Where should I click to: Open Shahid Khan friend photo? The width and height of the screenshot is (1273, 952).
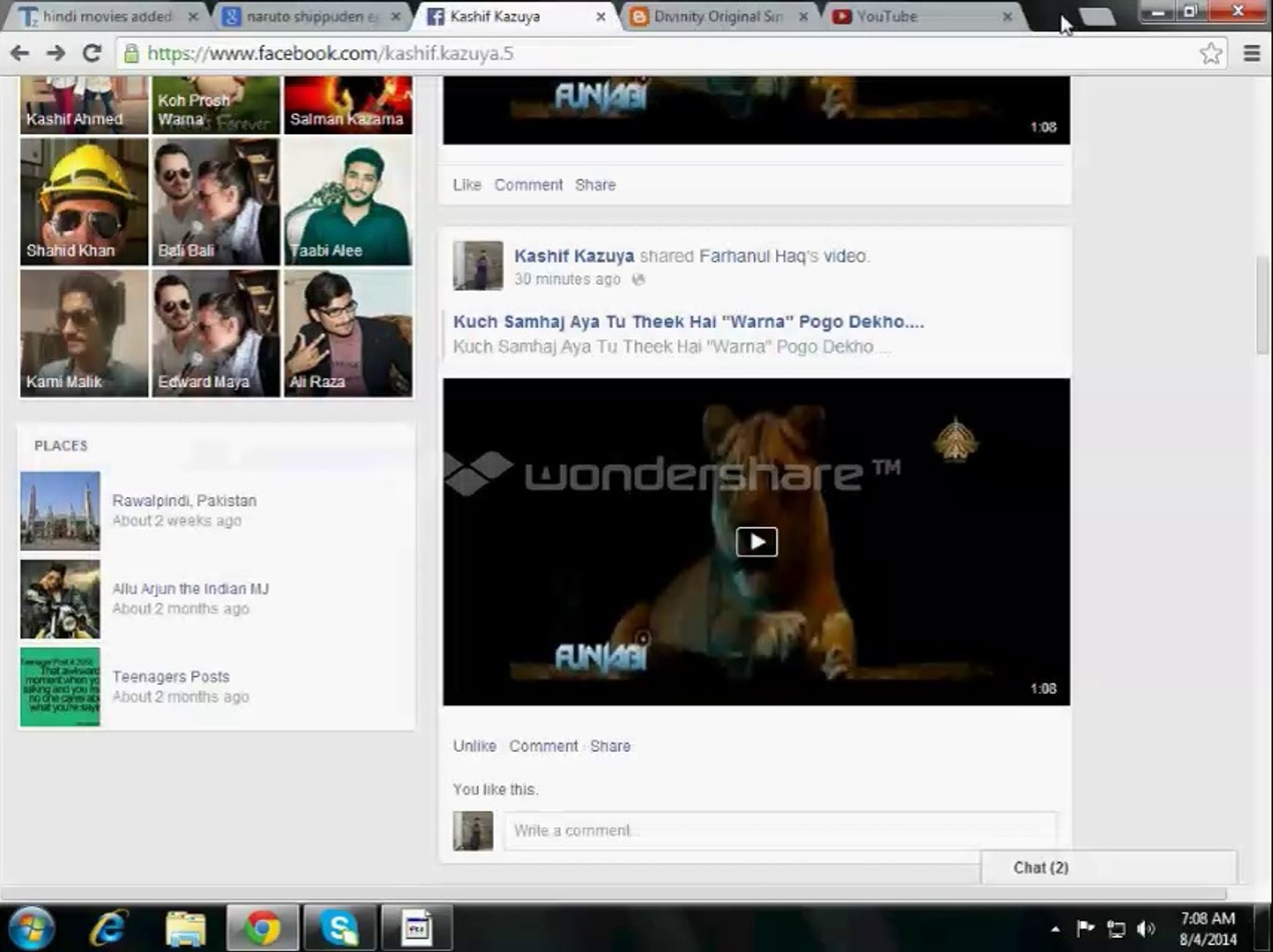coord(85,202)
